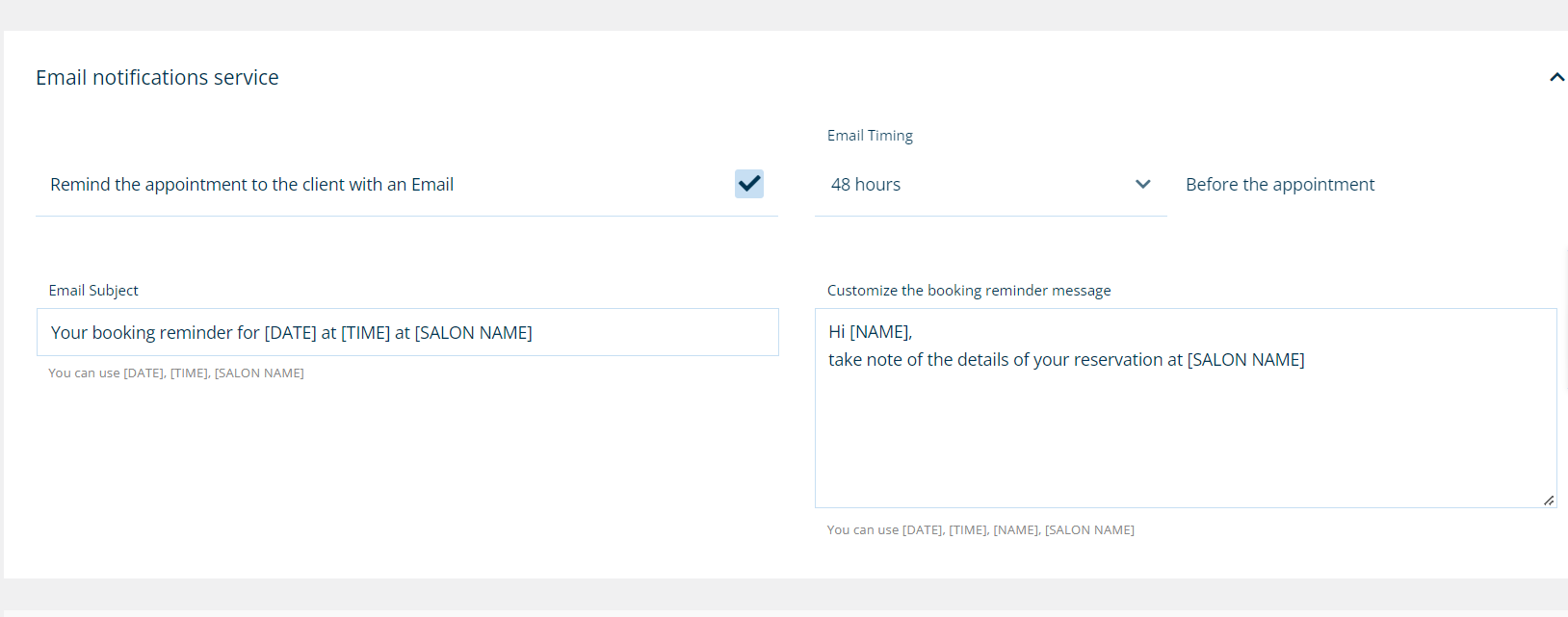Click into the booking reminder message textarea
The image size is (1568, 617).
click(1186, 408)
